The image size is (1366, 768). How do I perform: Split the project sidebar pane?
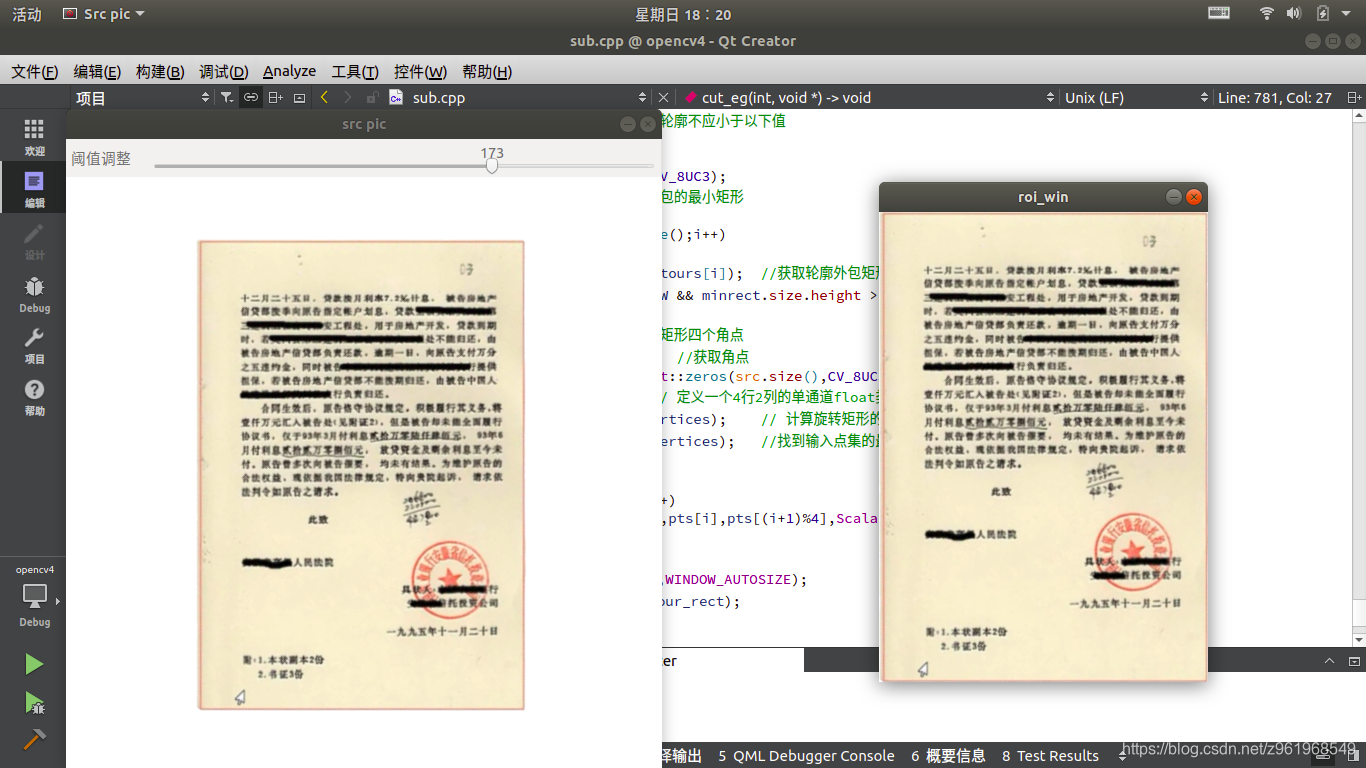pos(275,97)
